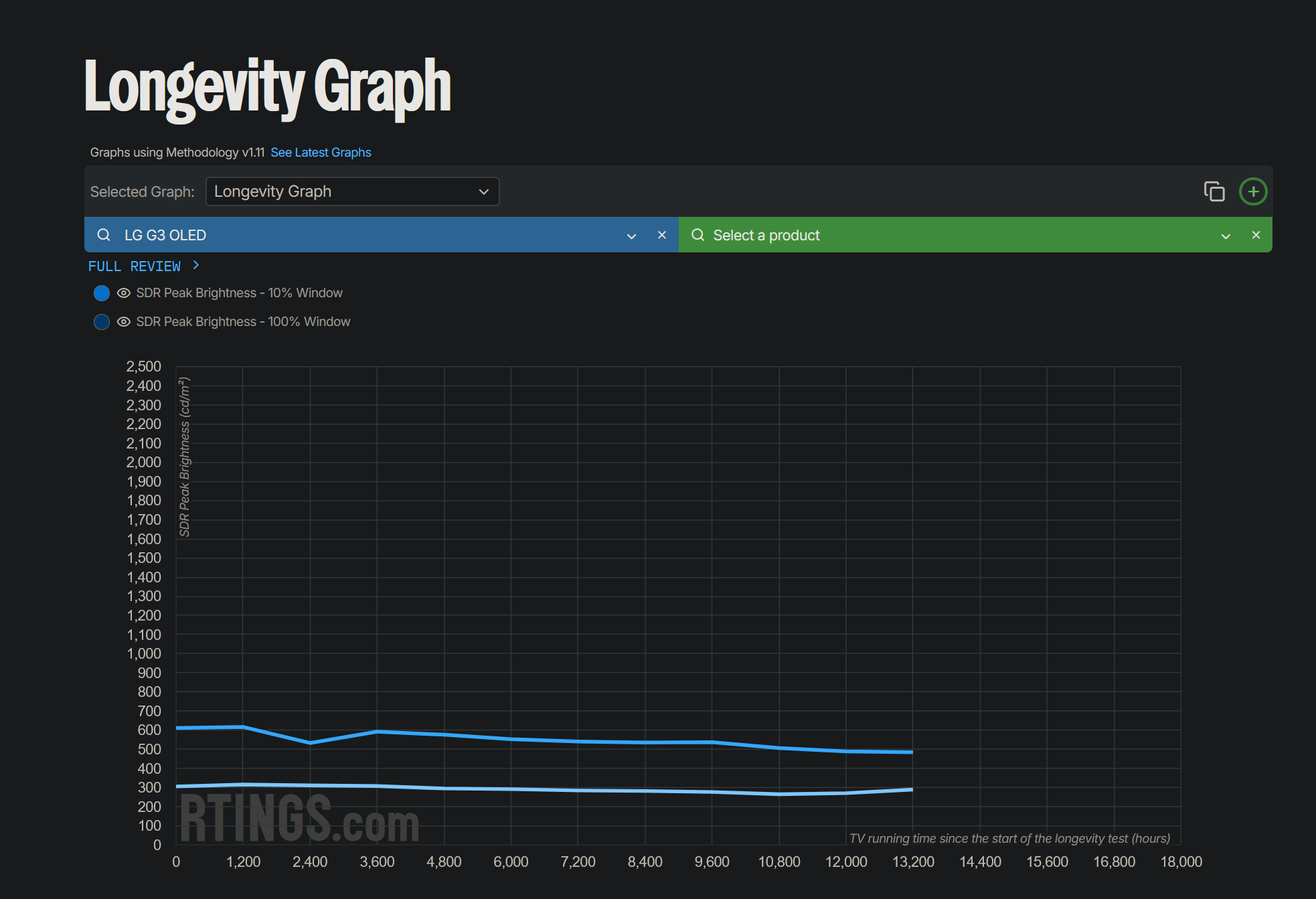
Task: Click the copy graph icon
Action: [x=1215, y=191]
